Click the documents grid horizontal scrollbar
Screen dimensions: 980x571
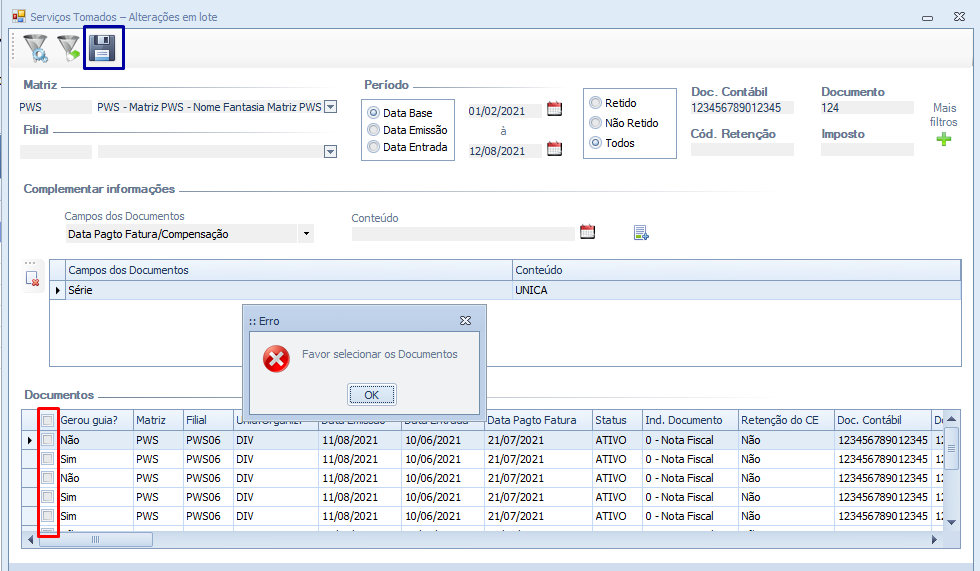coord(95,539)
